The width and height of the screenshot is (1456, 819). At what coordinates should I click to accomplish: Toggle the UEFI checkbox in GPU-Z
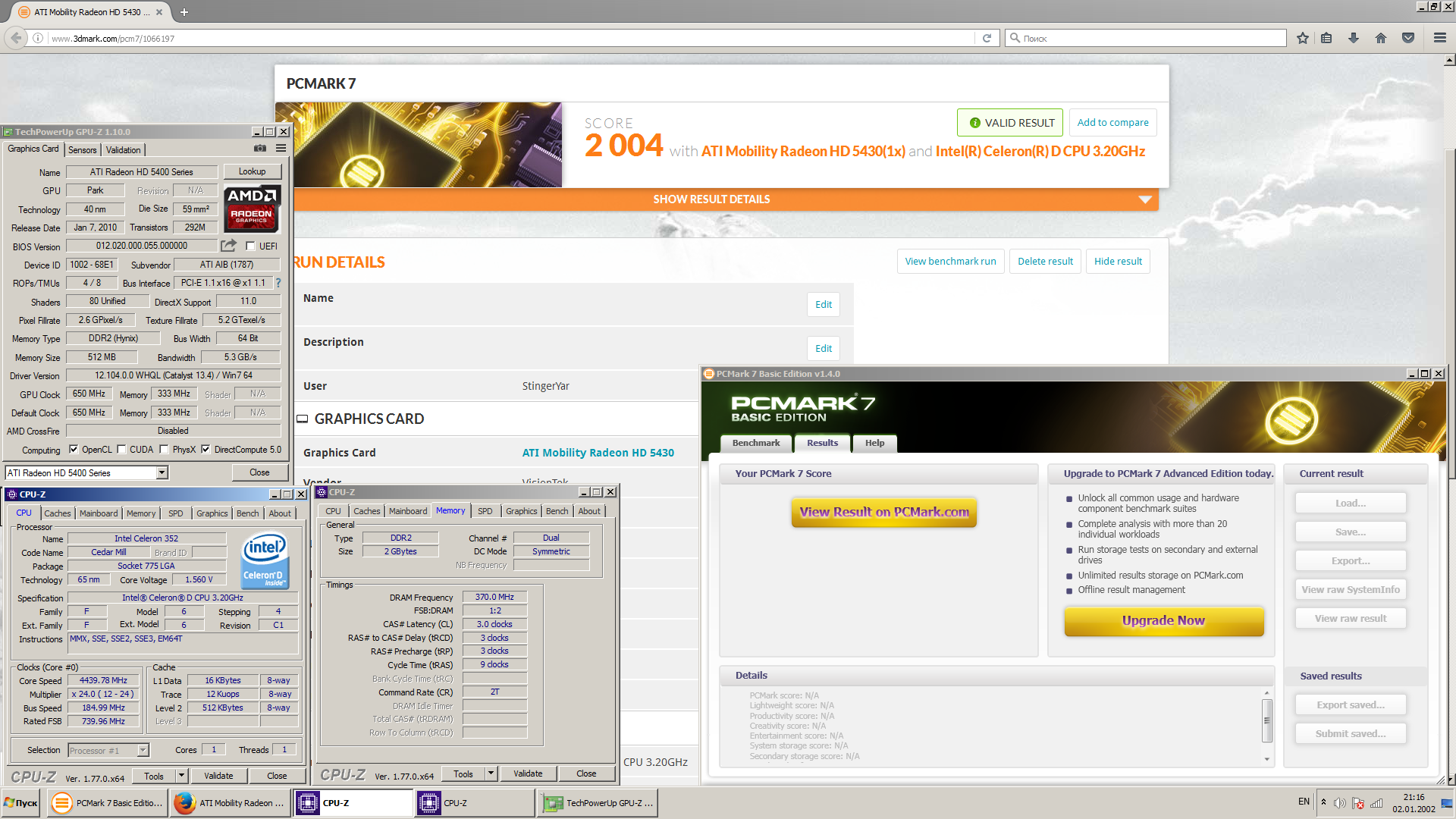250,246
